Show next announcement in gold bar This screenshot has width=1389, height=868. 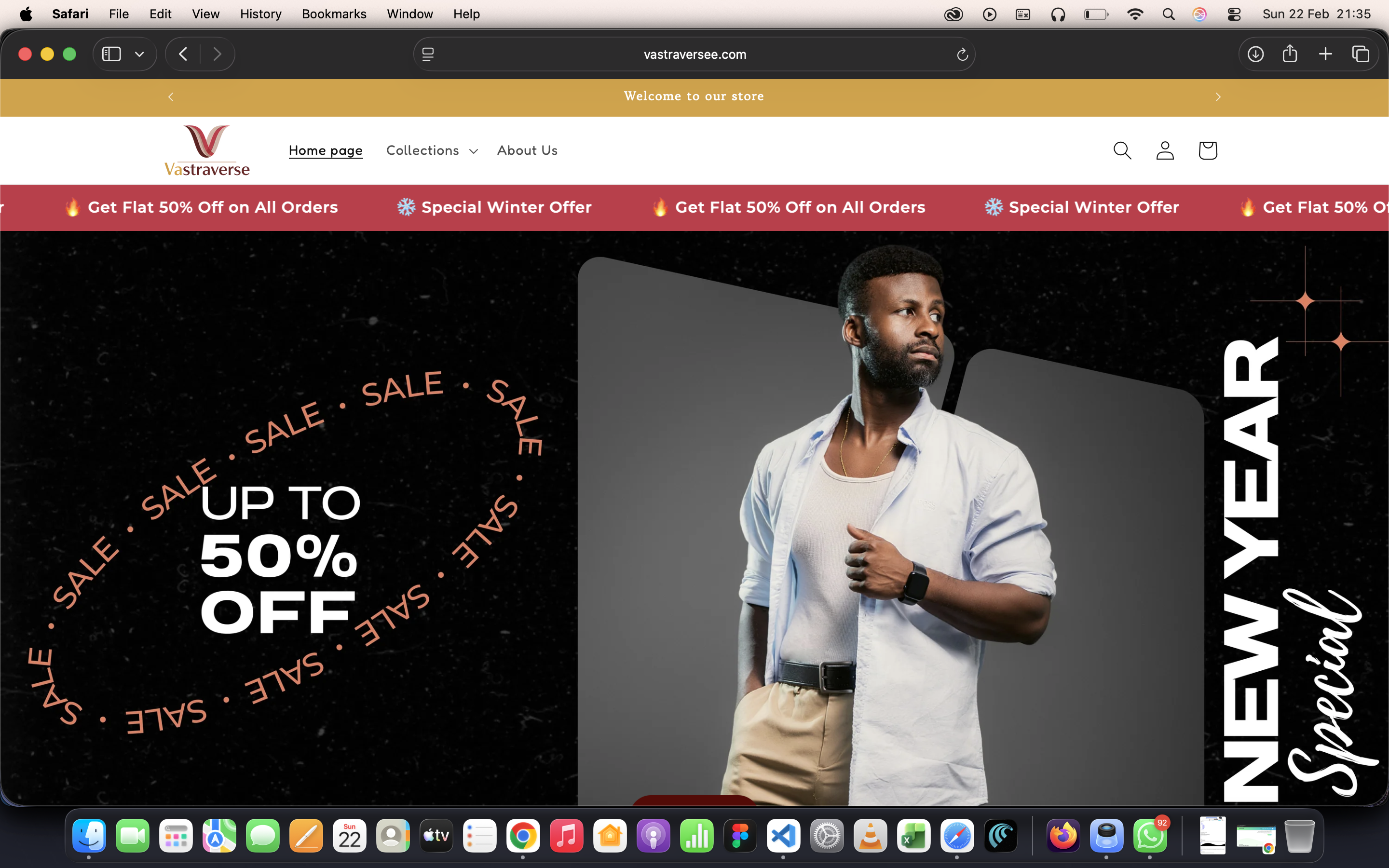(x=1218, y=97)
